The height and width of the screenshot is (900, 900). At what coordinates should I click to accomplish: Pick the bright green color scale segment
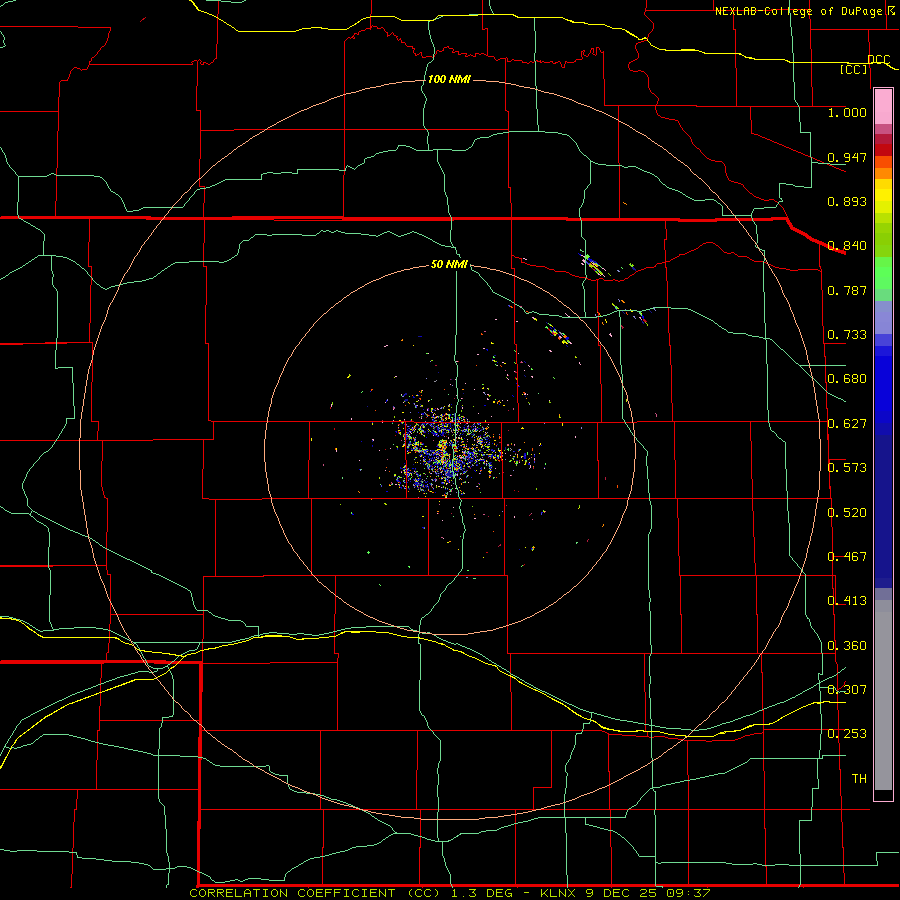click(883, 272)
